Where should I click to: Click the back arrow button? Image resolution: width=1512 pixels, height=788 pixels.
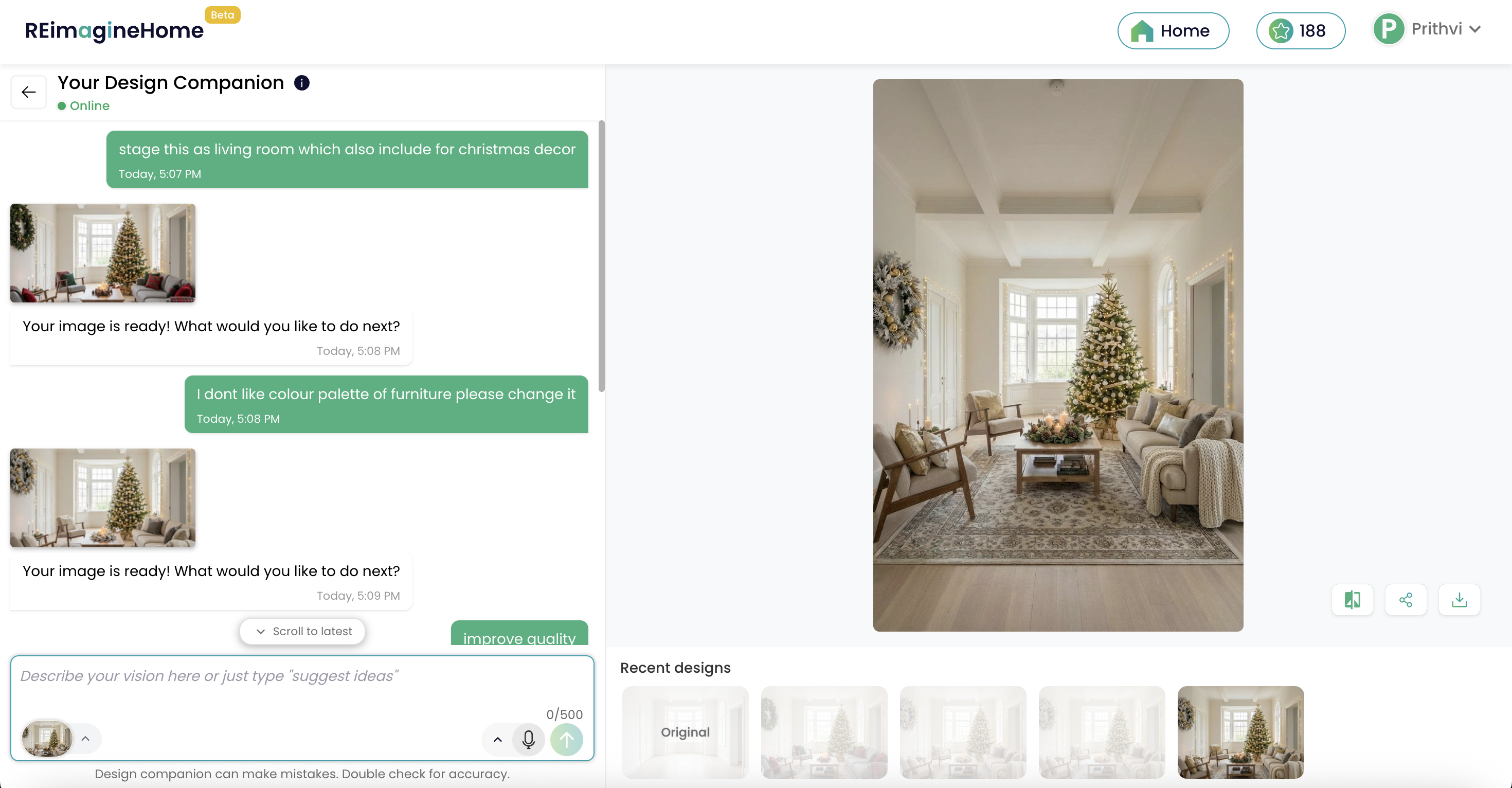(28, 92)
